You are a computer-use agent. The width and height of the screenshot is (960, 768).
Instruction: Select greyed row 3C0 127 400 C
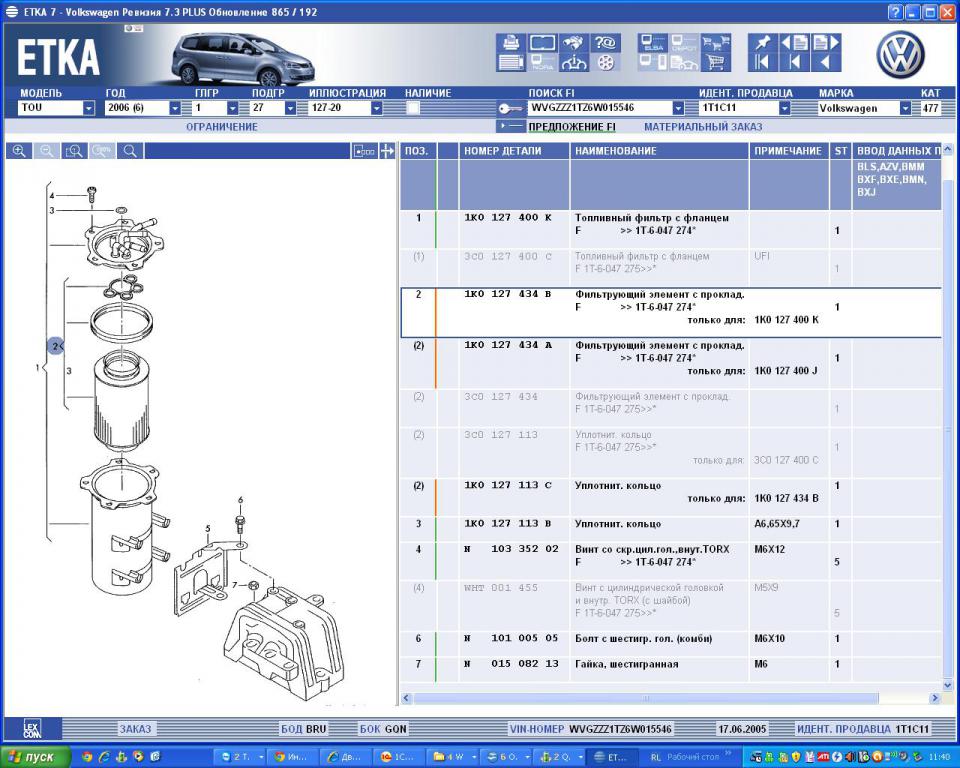671,268
